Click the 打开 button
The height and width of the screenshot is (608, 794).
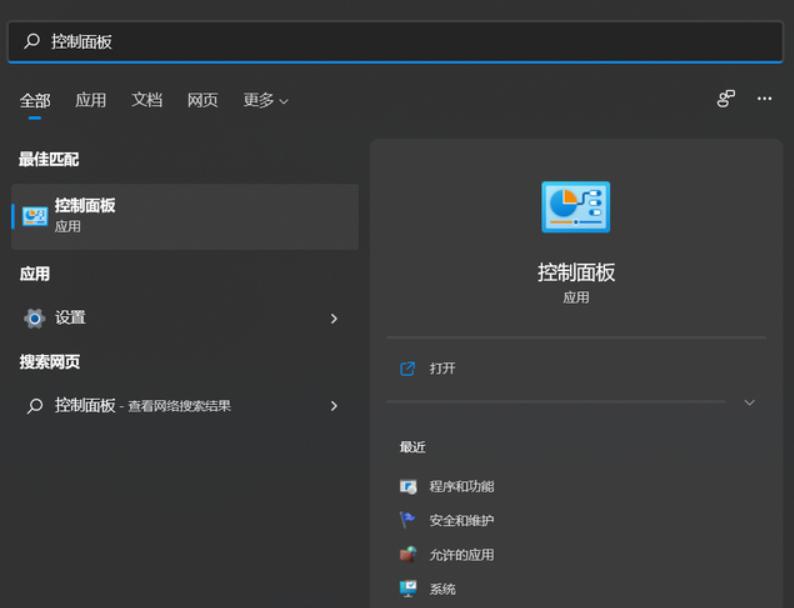pyautogui.click(x=577, y=369)
